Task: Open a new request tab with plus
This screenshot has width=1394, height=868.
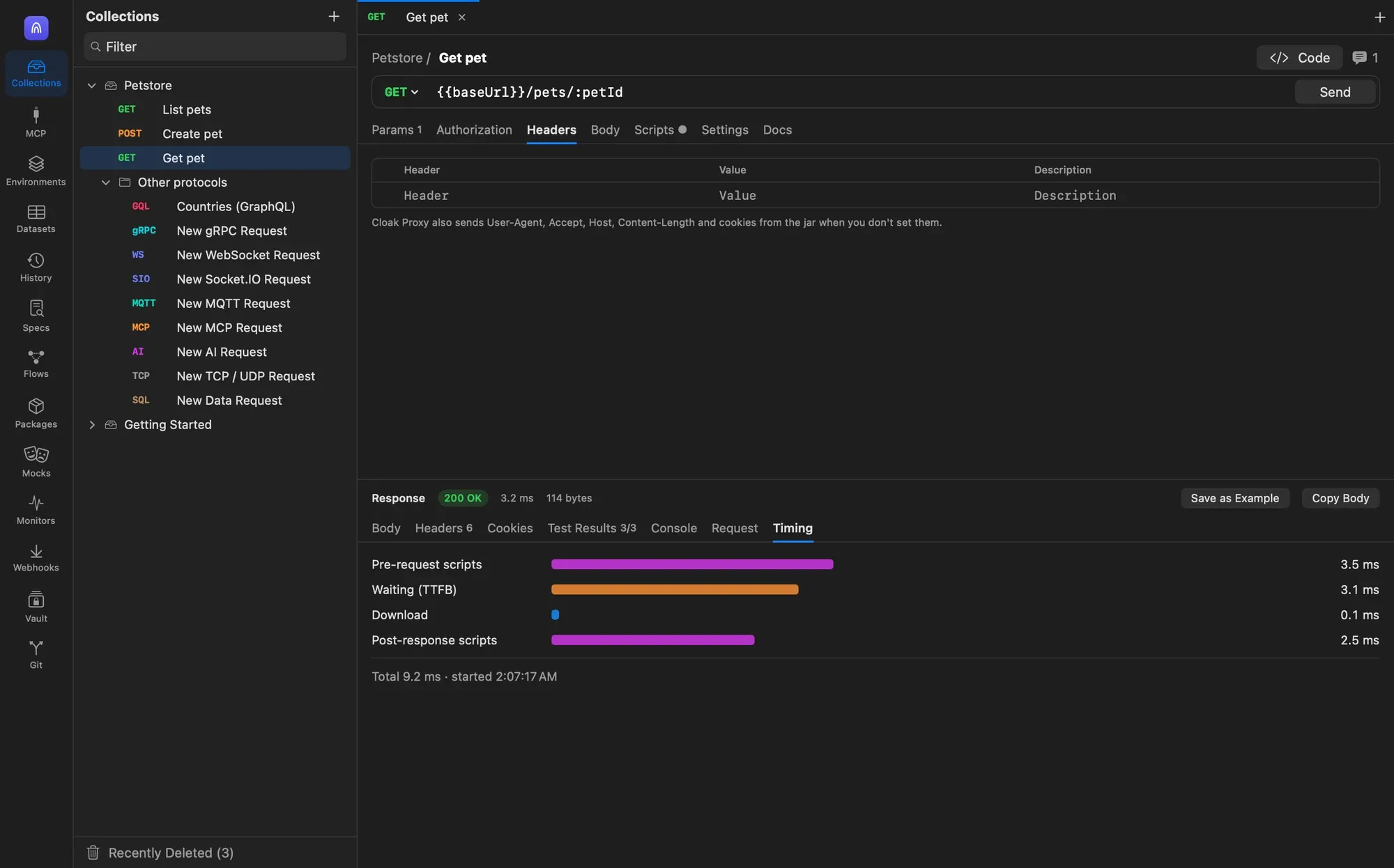Action: [1379, 17]
